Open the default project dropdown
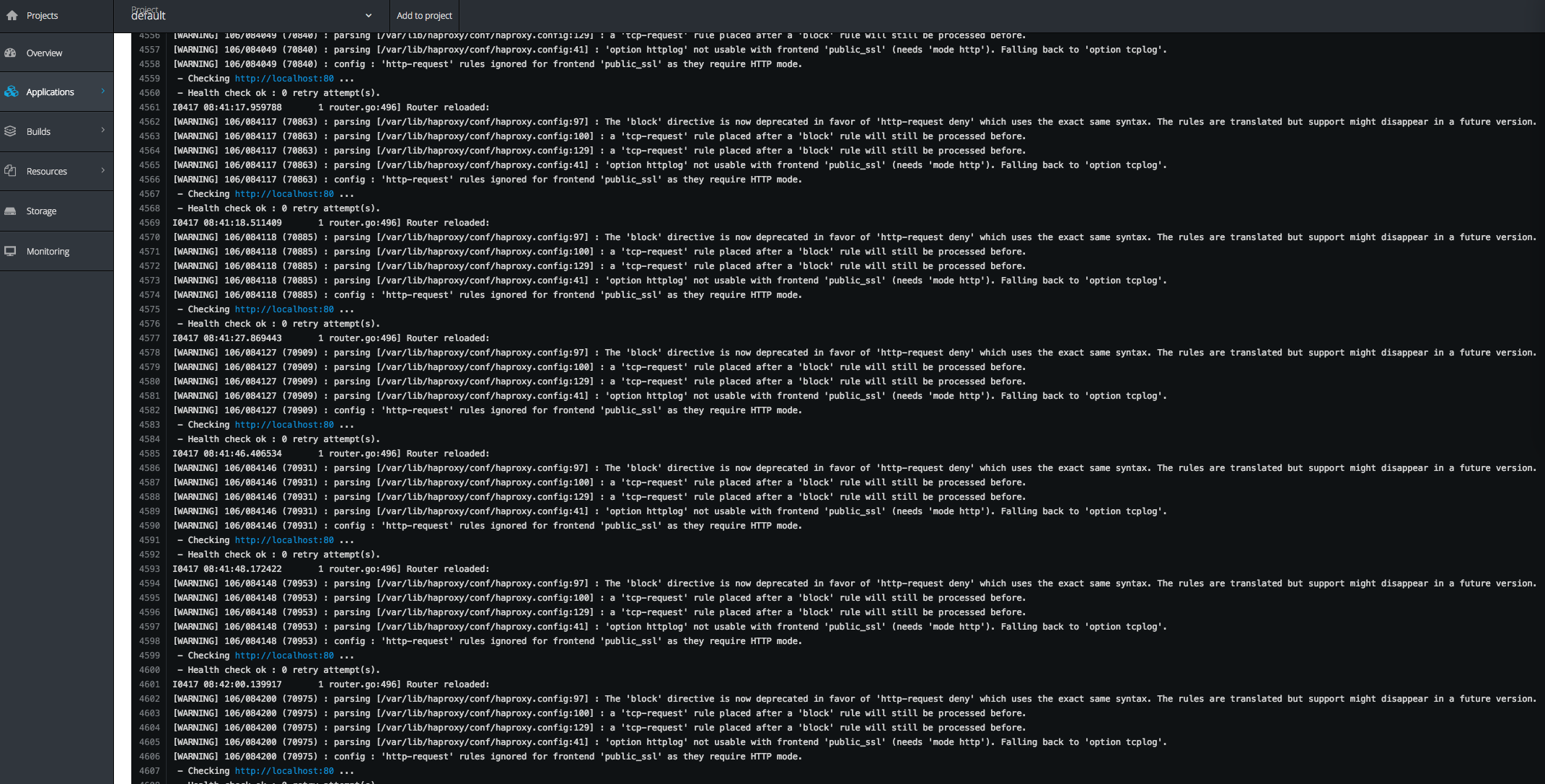 point(251,15)
